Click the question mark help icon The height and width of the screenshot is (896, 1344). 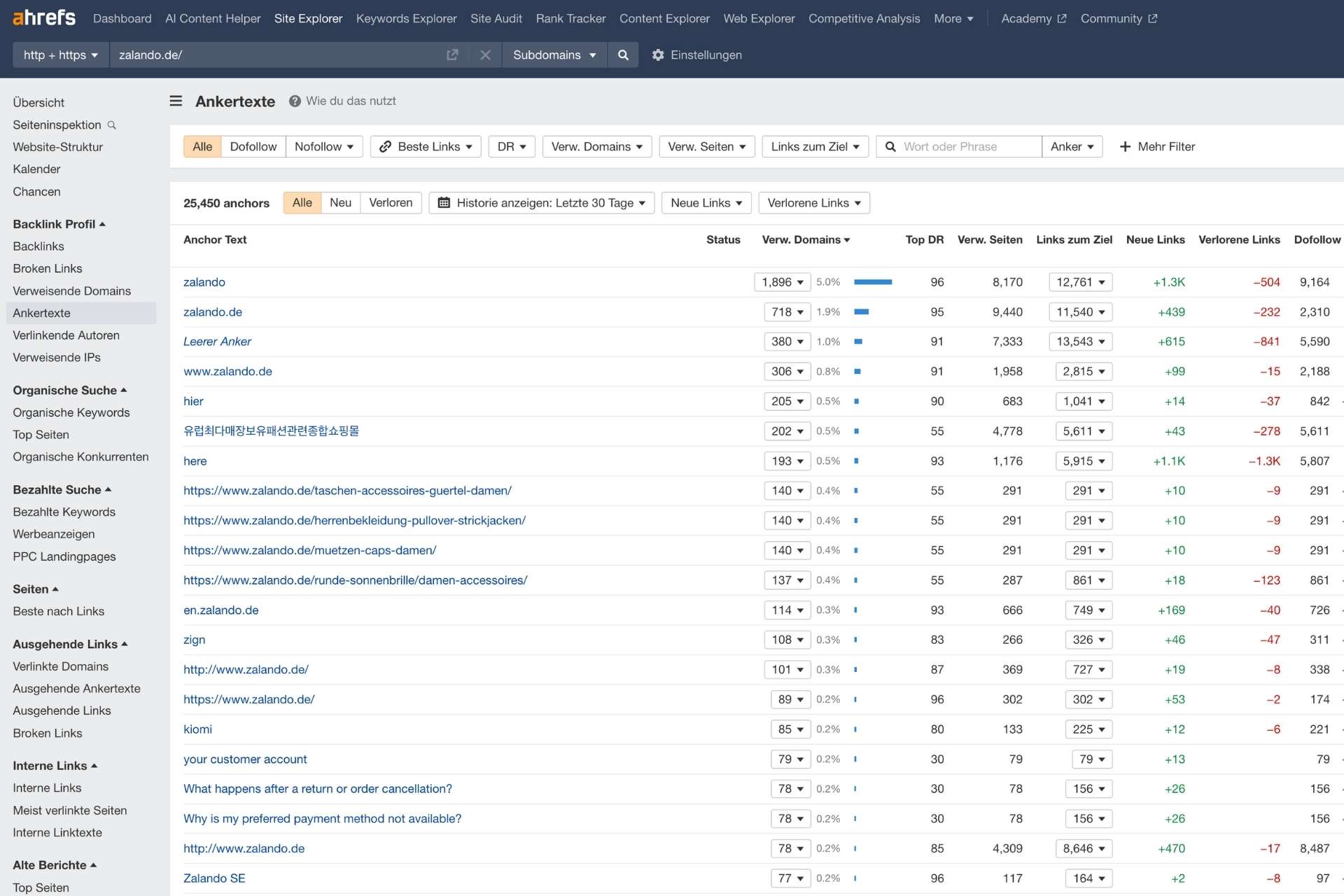[x=295, y=101]
